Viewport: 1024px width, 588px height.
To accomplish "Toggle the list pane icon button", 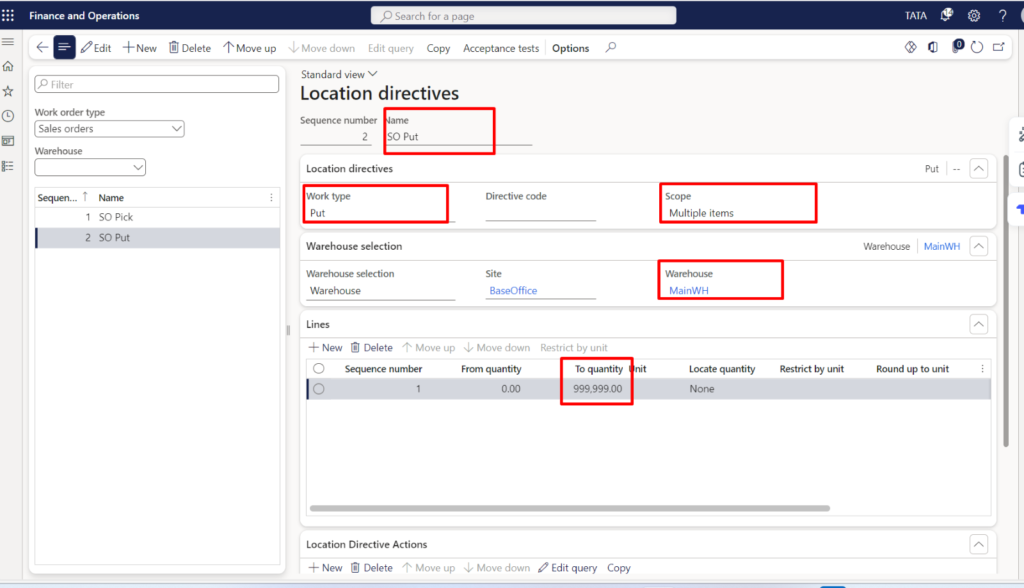I will tap(64, 48).
